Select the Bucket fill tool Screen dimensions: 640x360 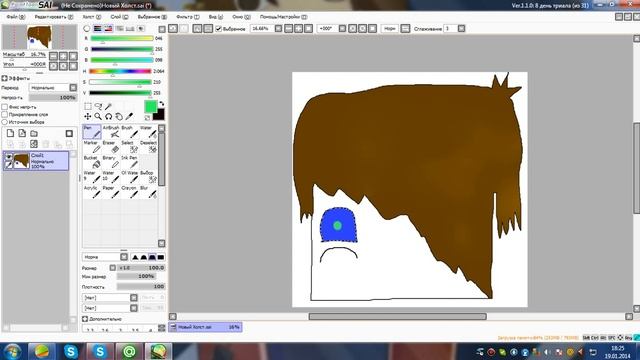(x=92, y=162)
